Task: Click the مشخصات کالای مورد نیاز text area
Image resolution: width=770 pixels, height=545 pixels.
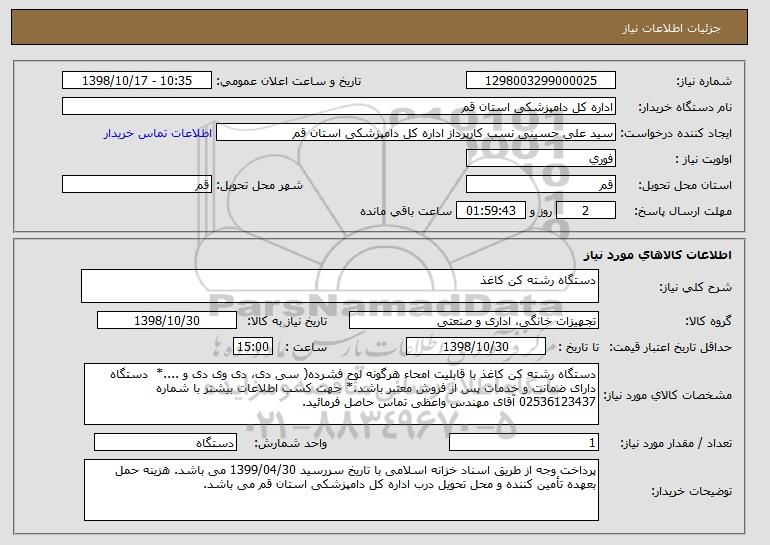Action: 341,394
